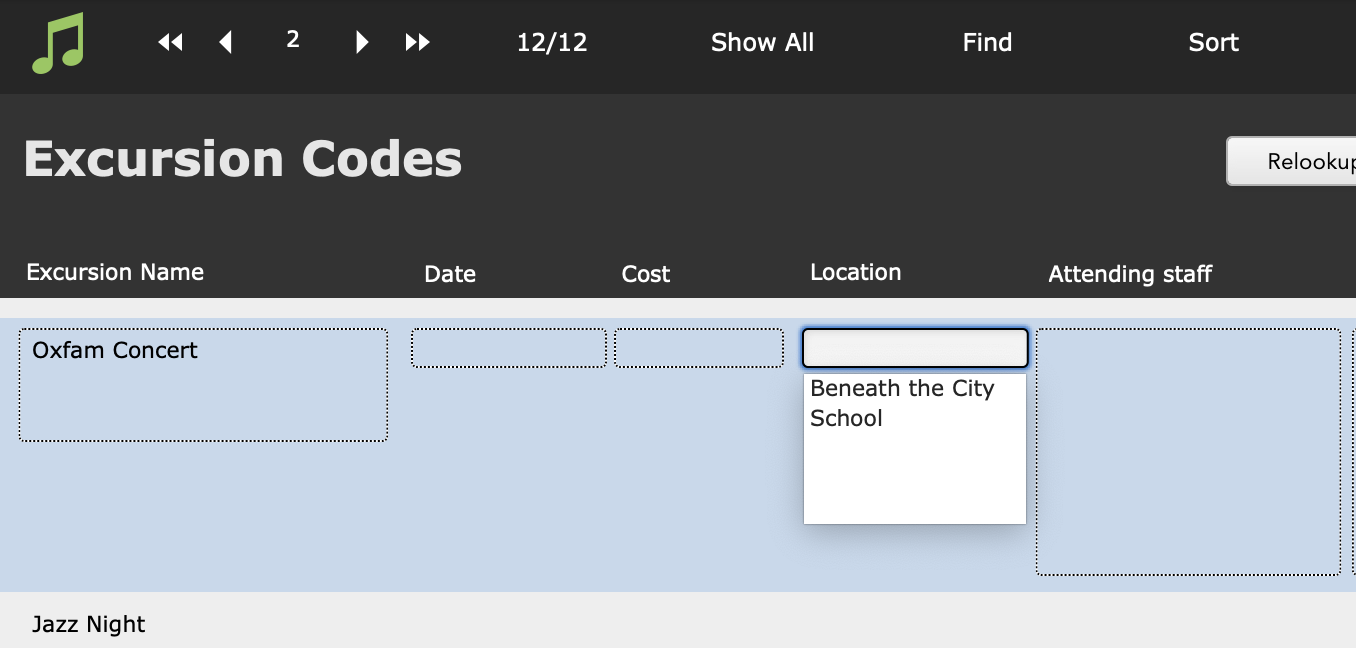The image size is (1356, 648).
Task: Click the Location dropdown field
Action: click(915, 348)
